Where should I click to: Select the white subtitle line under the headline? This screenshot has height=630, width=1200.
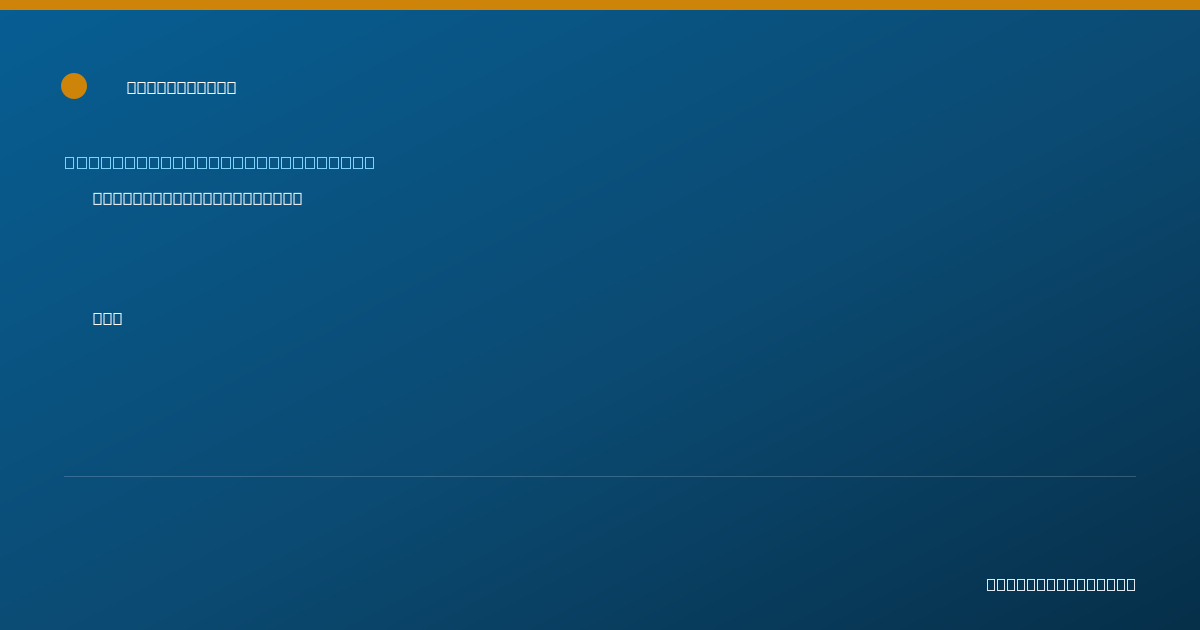click(197, 199)
